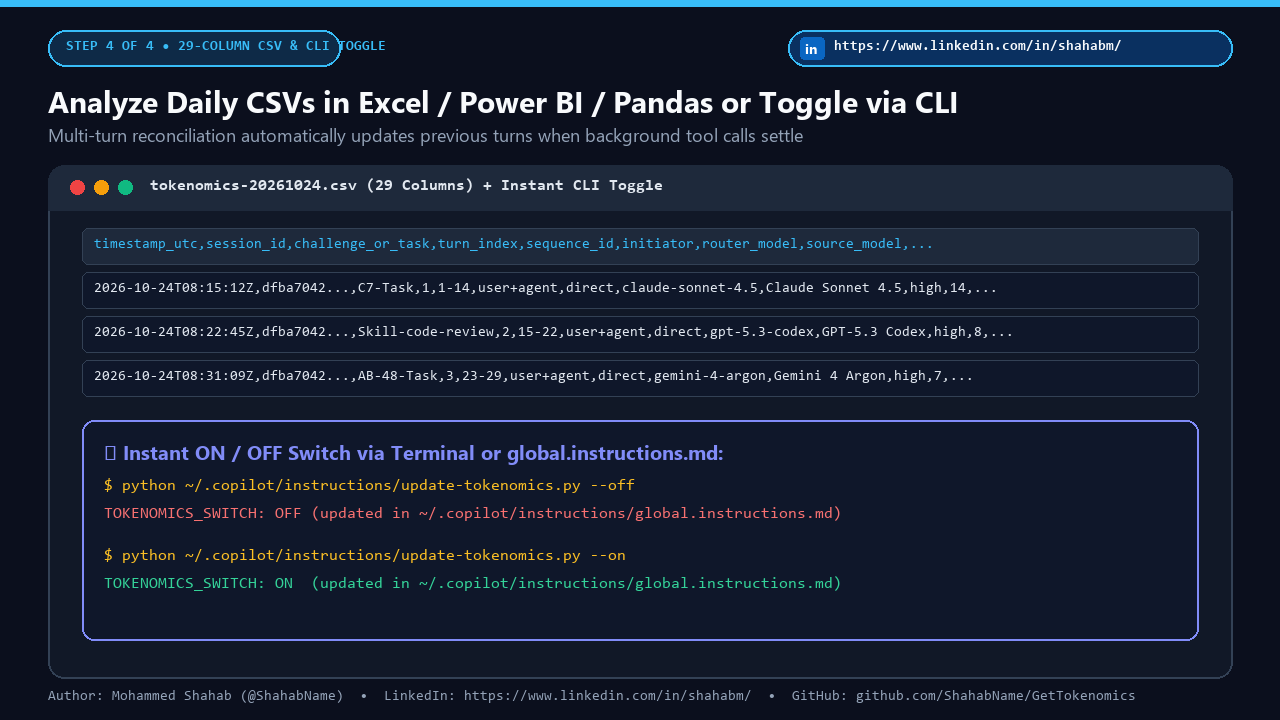Image resolution: width=1280 pixels, height=720 pixels.
Task: Click the red dot in the CSV window header
Action: (77, 187)
